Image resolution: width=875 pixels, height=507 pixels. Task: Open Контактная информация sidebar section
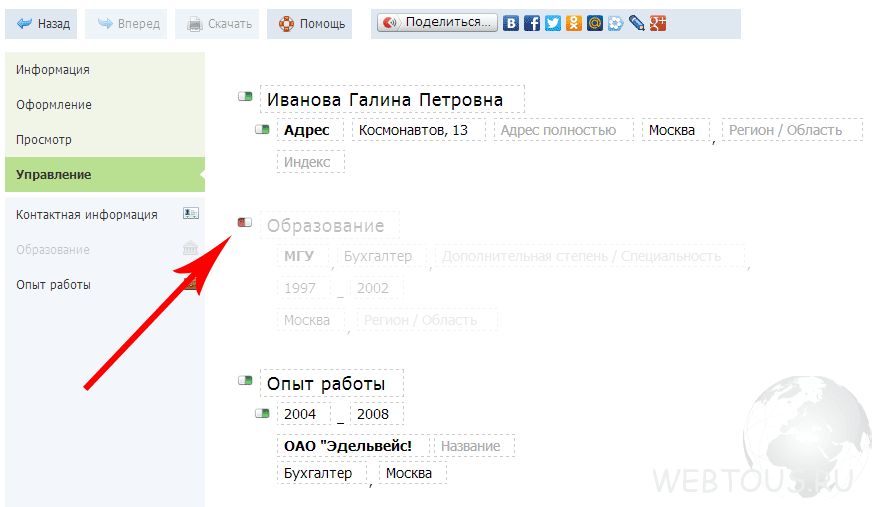[105, 215]
